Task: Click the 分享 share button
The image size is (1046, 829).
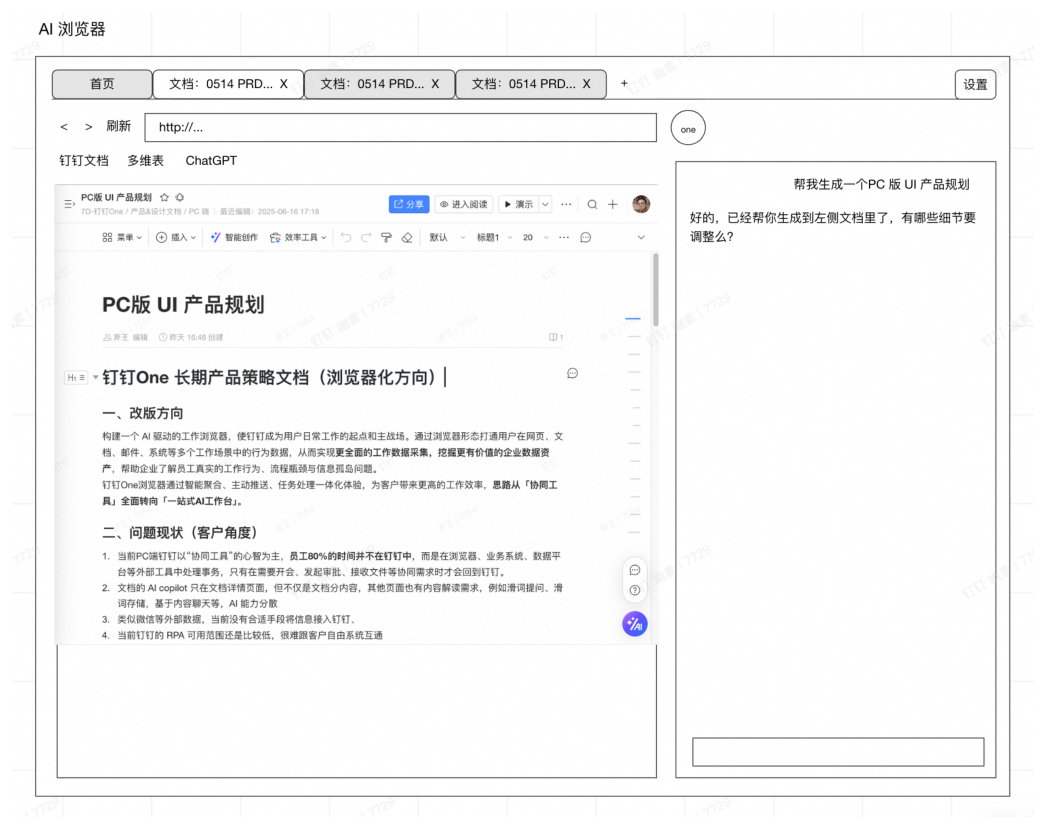Action: pos(408,204)
